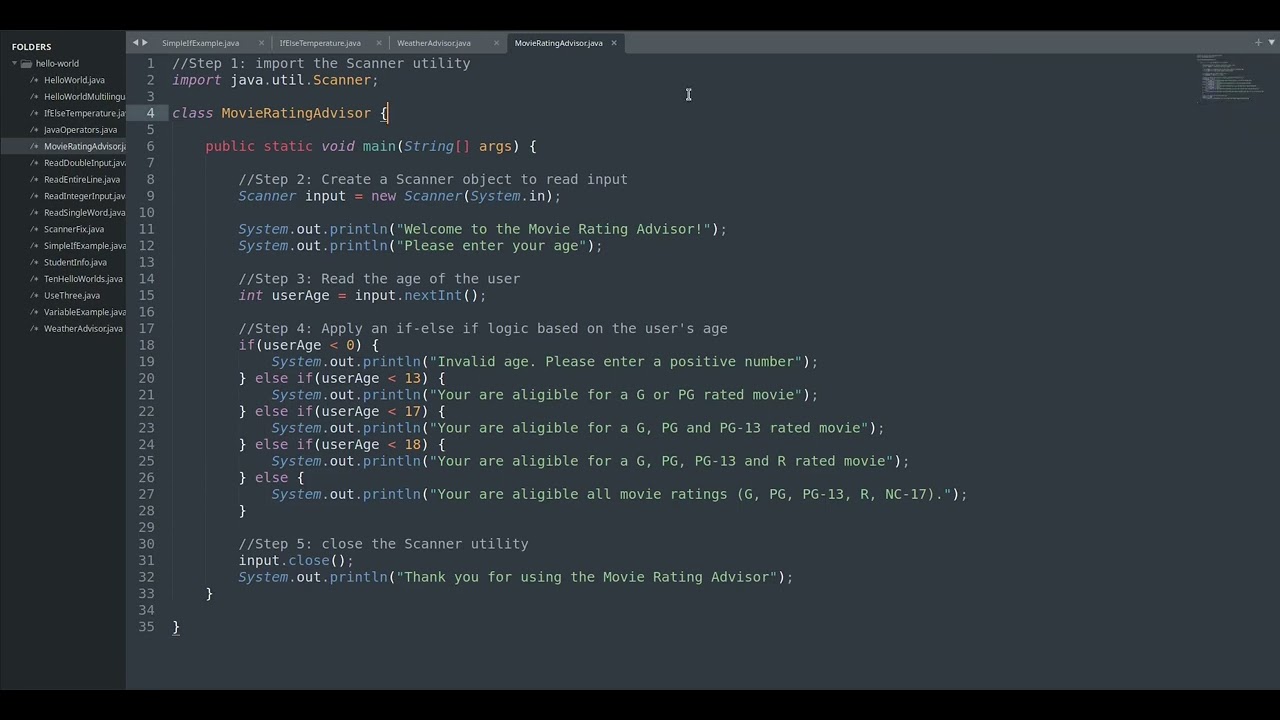Click the "//Step 3" comment line

[379, 279]
